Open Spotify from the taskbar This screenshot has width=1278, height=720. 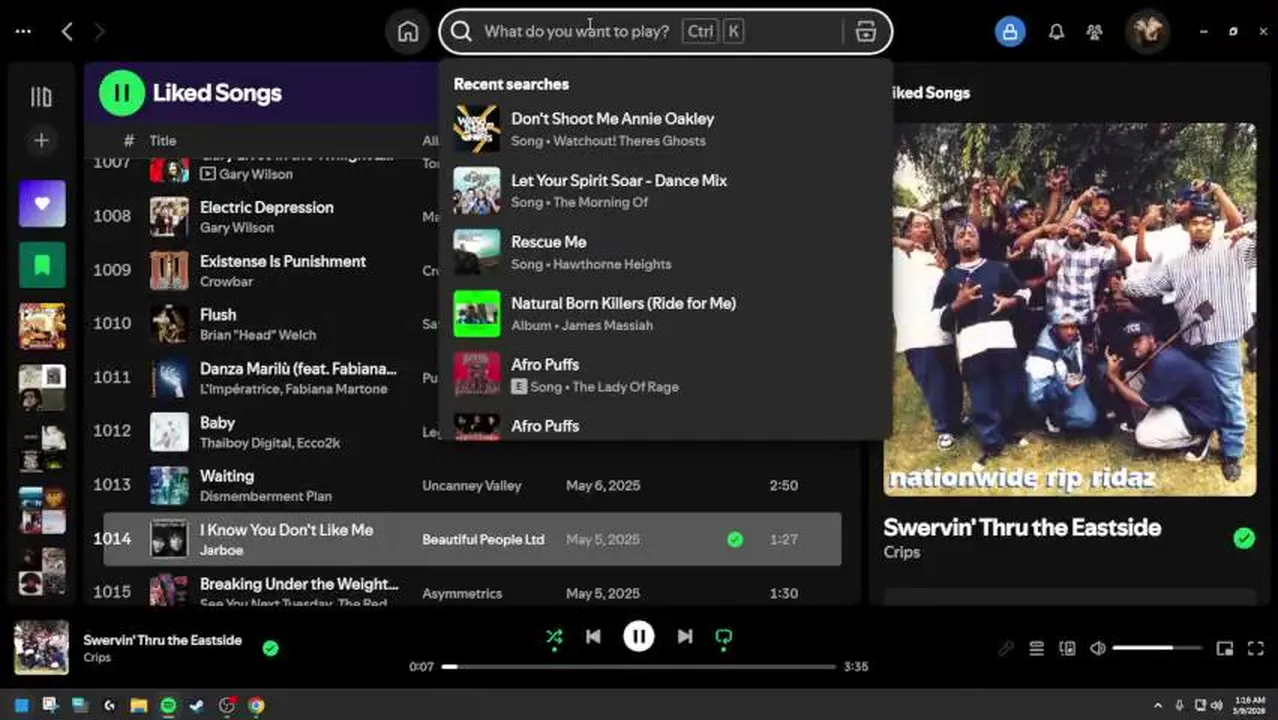(168, 705)
